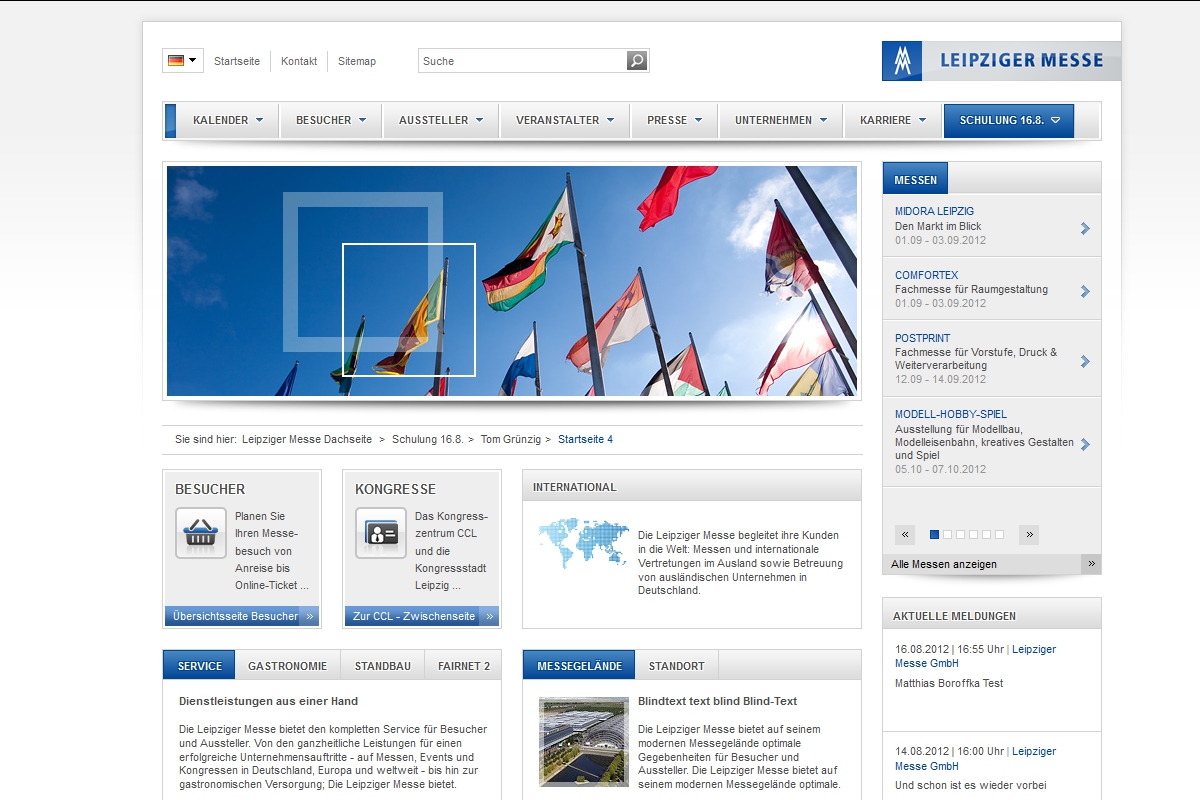Switch to the Fairnet 2 tab

[x=463, y=665]
